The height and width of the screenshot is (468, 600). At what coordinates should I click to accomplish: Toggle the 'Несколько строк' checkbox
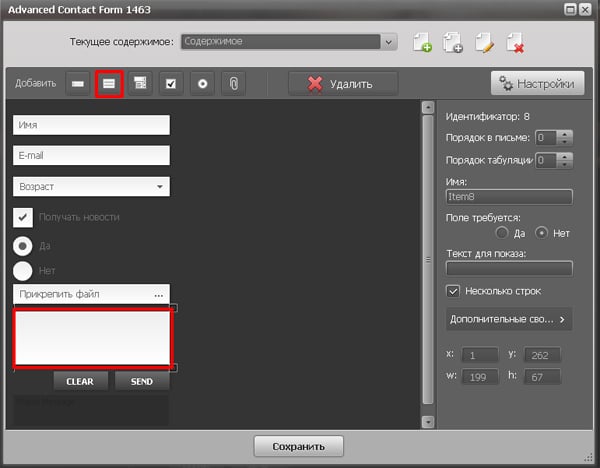[453, 291]
